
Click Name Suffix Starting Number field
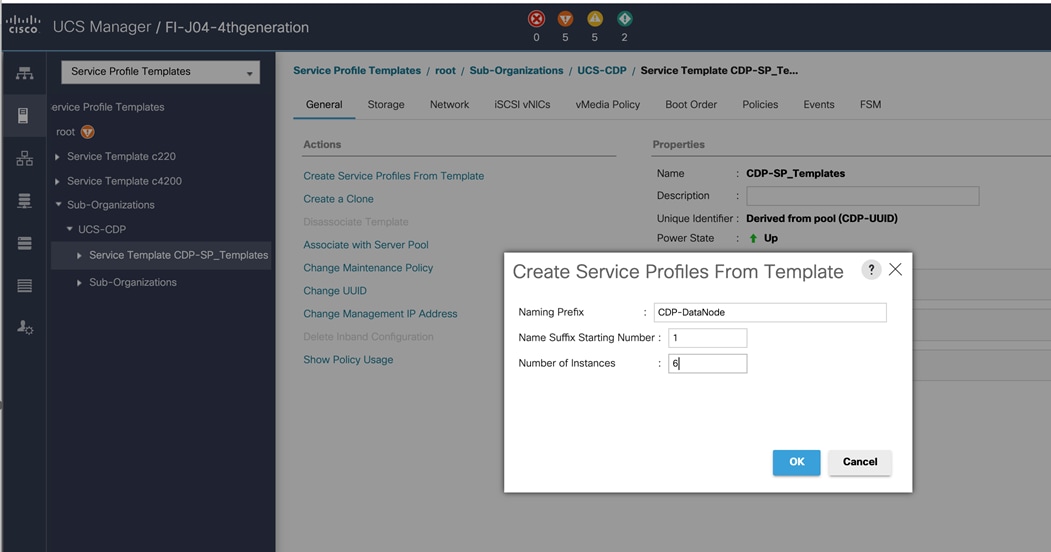pos(707,338)
